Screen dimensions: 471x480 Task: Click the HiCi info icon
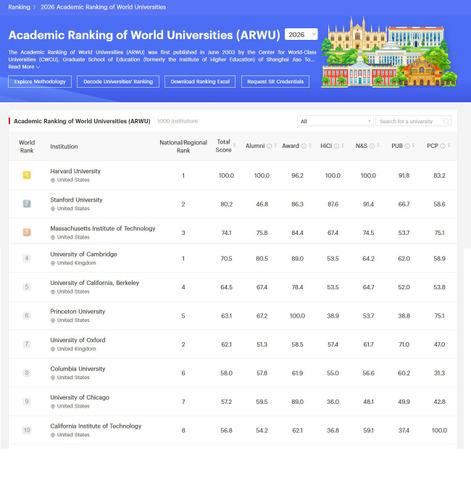(x=337, y=146)
